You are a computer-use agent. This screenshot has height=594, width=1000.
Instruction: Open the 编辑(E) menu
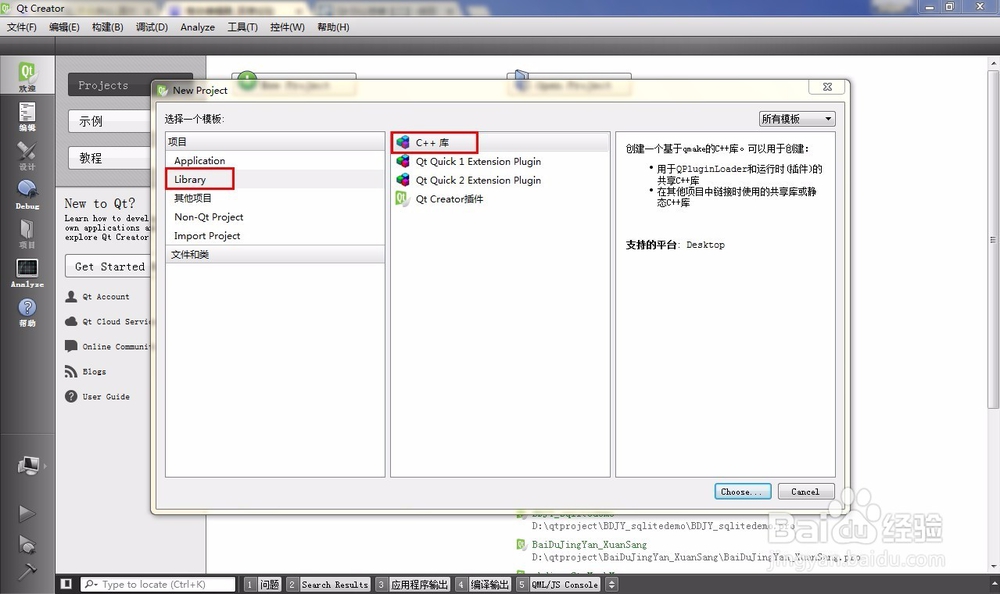click(x=64, y=27)
